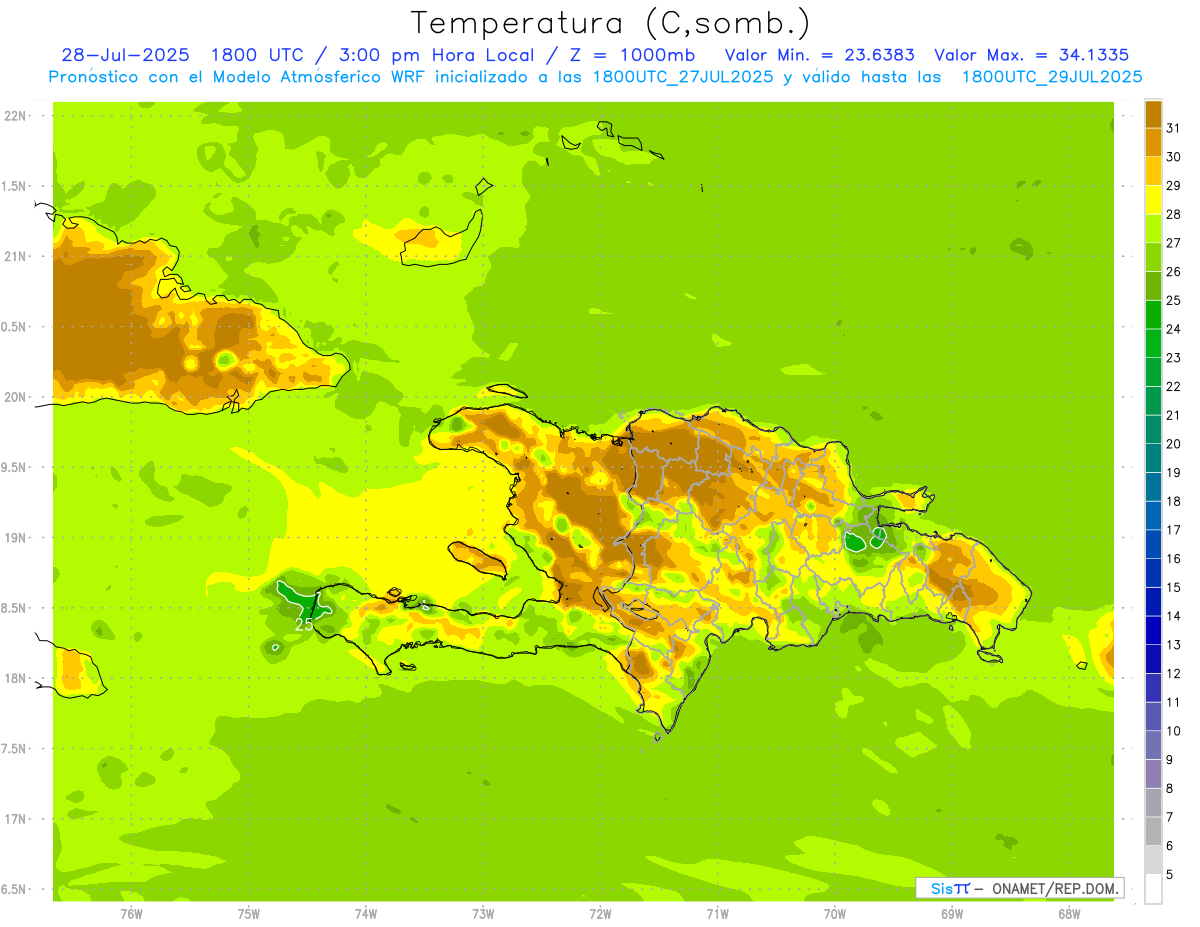Click the legend swatch between 6 and 7
Image resolution: width=1200 pixels, height=927 pixels.
point(1153,832)
